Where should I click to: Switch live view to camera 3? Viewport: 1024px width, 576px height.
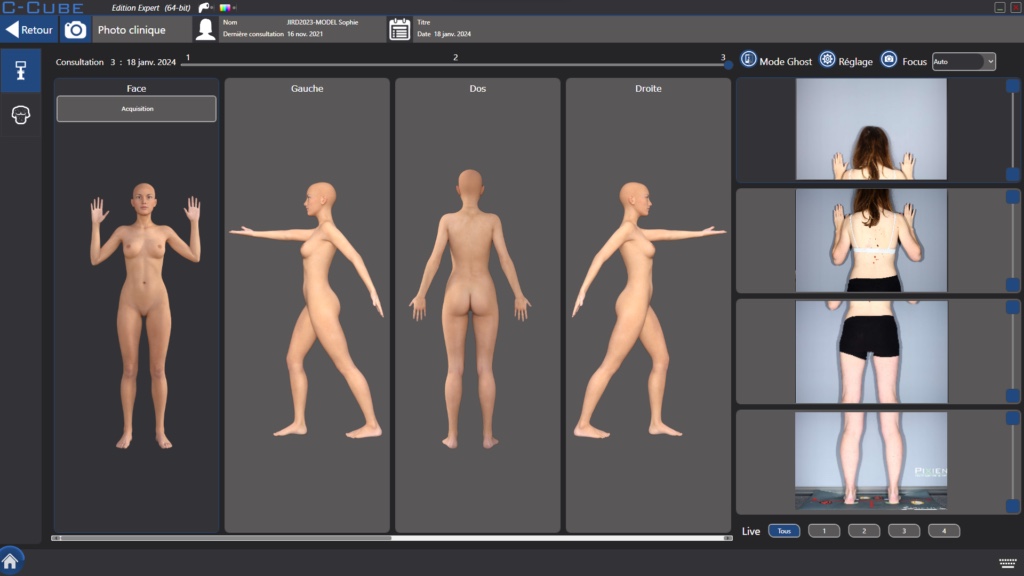(903, 531)
